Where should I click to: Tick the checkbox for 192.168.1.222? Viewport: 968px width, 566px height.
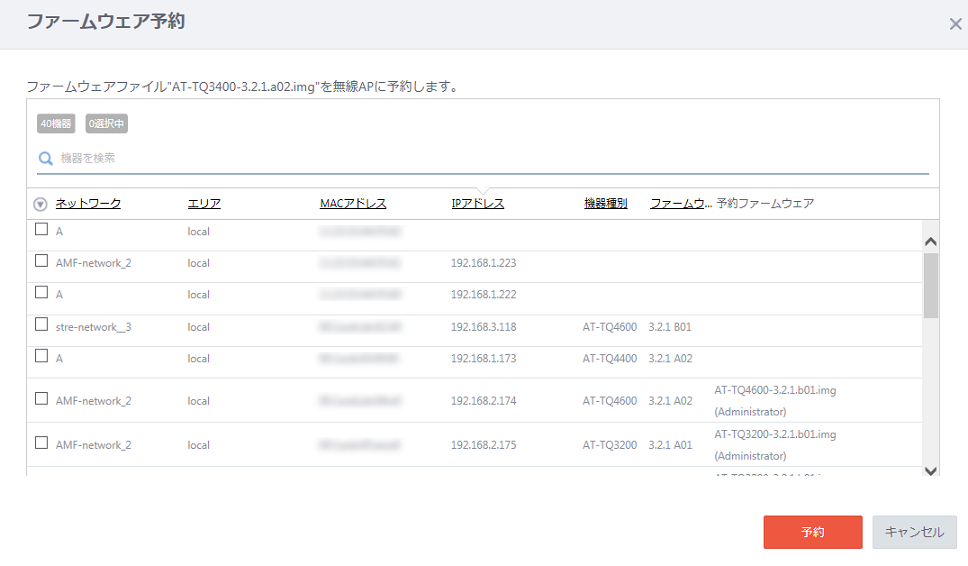point(41,292)
